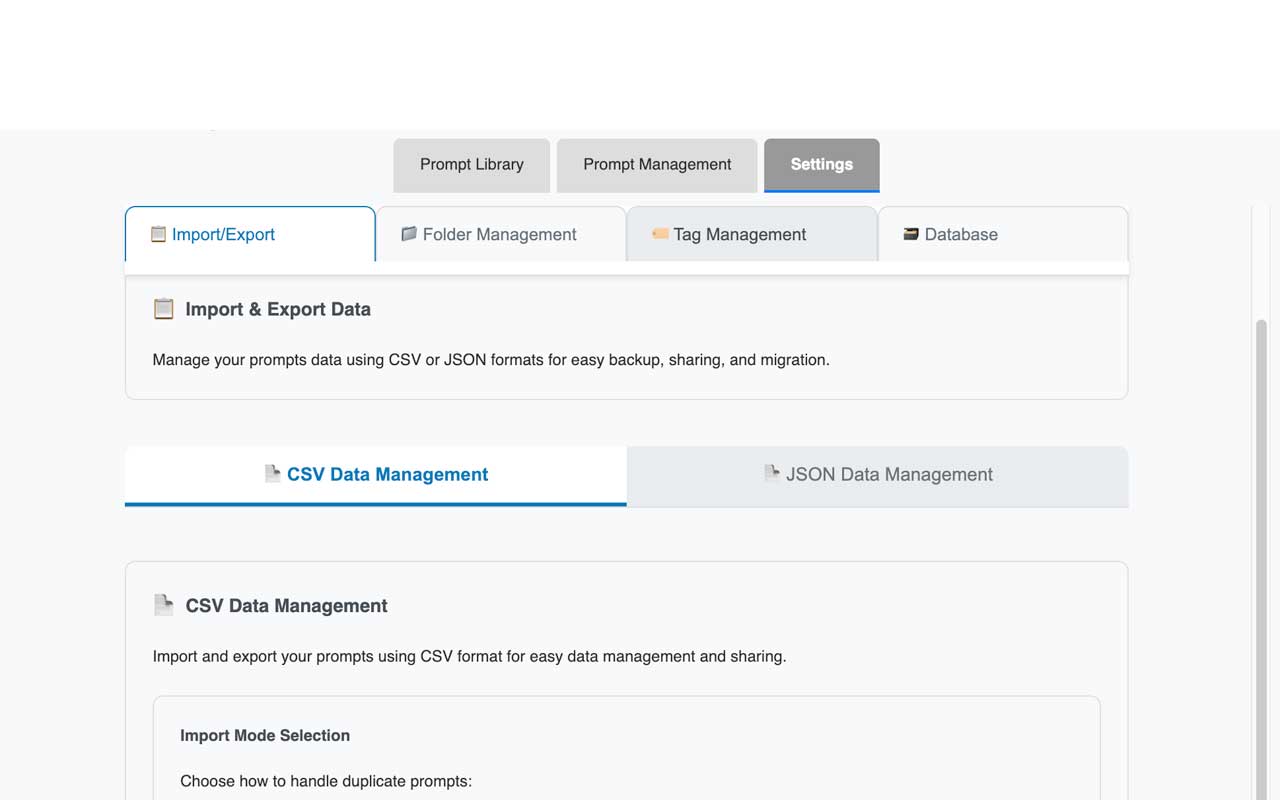Screen dimensions: 1280x800
Task: Open the Prompt Library tab
Action: click(x=471, y=165)
